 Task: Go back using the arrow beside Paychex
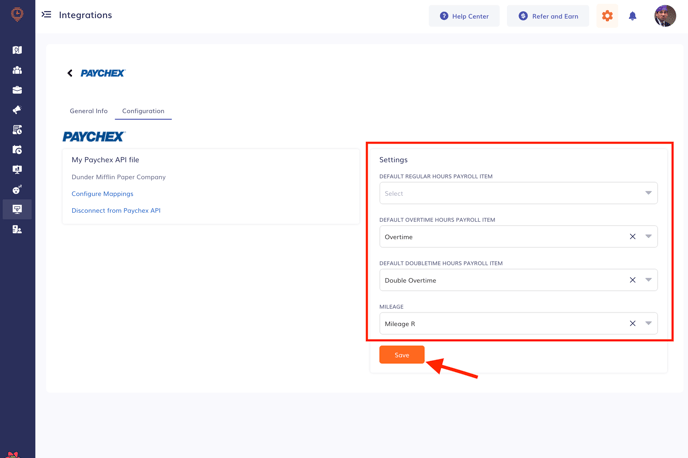click(70, 73)
